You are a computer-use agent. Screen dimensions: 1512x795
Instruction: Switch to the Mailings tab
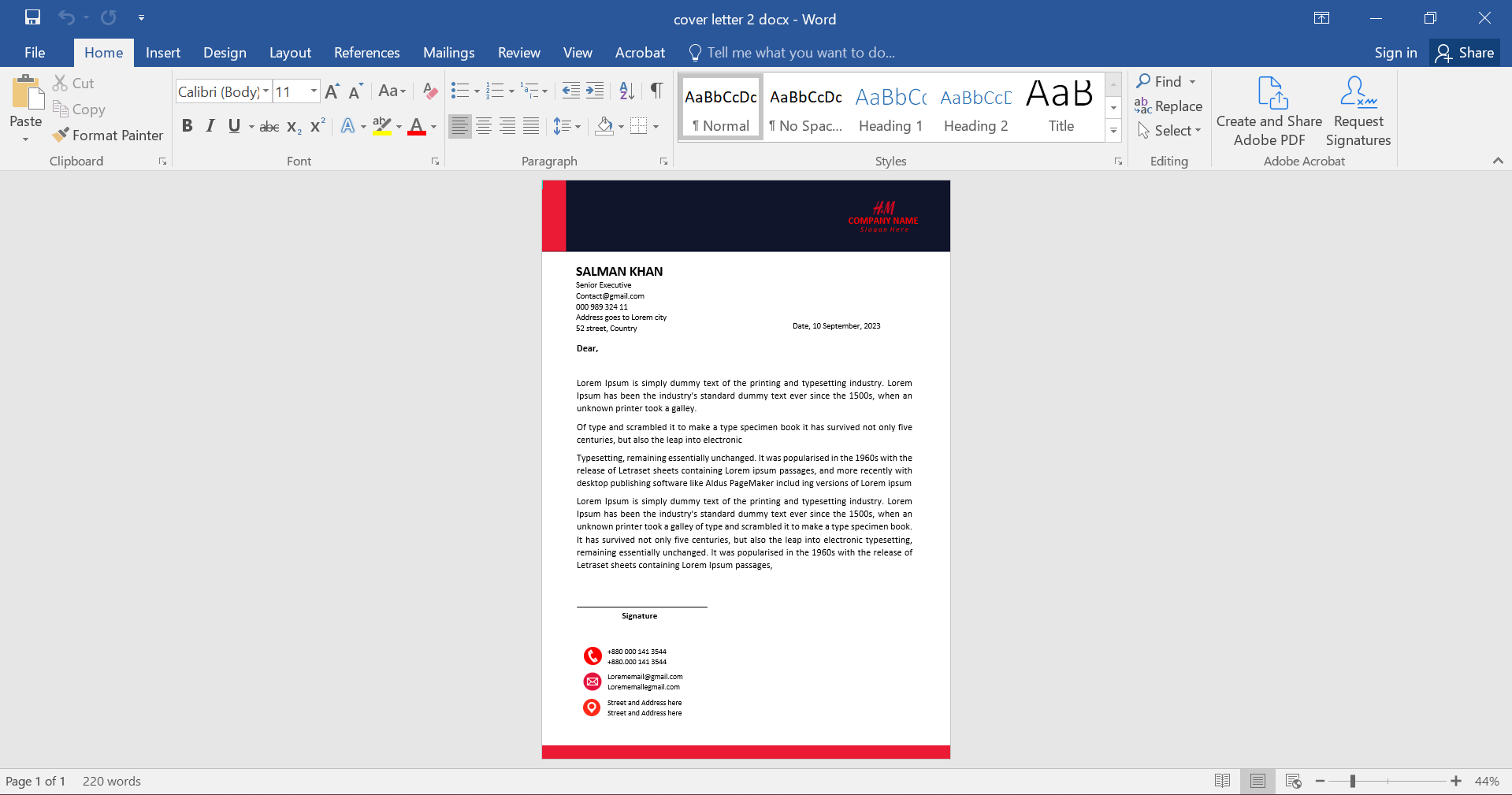click(448, 52)
